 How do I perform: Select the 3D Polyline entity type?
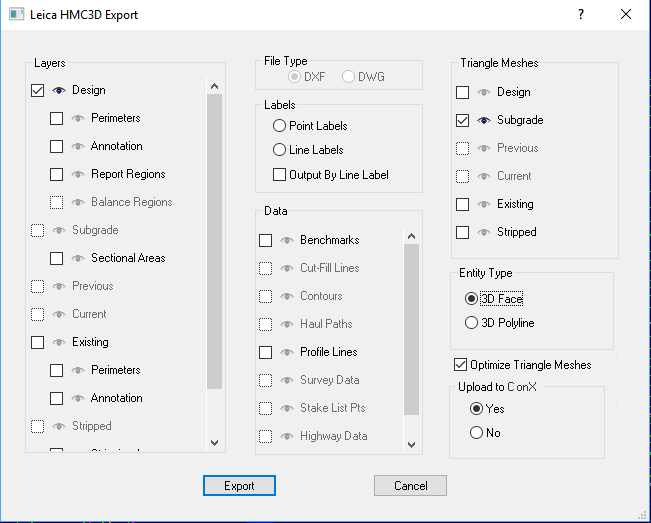[x=472, y=323]
